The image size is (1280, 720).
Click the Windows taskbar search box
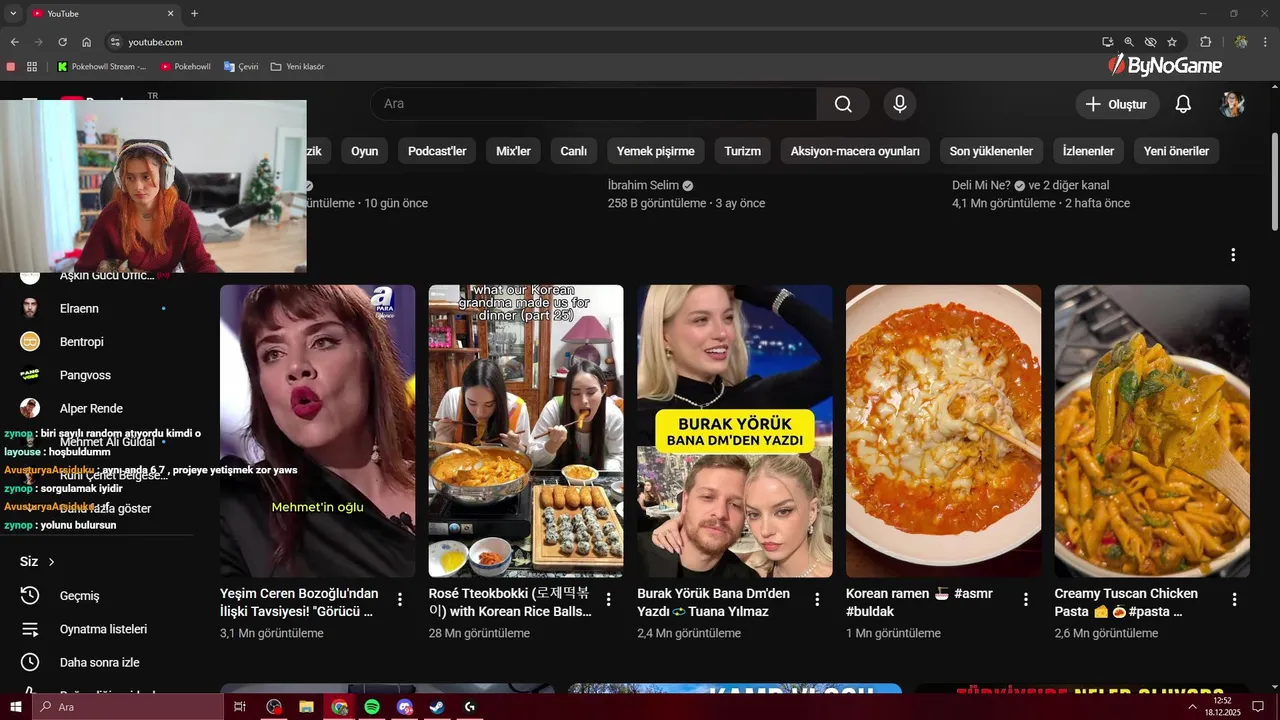[x=127, y=707]
